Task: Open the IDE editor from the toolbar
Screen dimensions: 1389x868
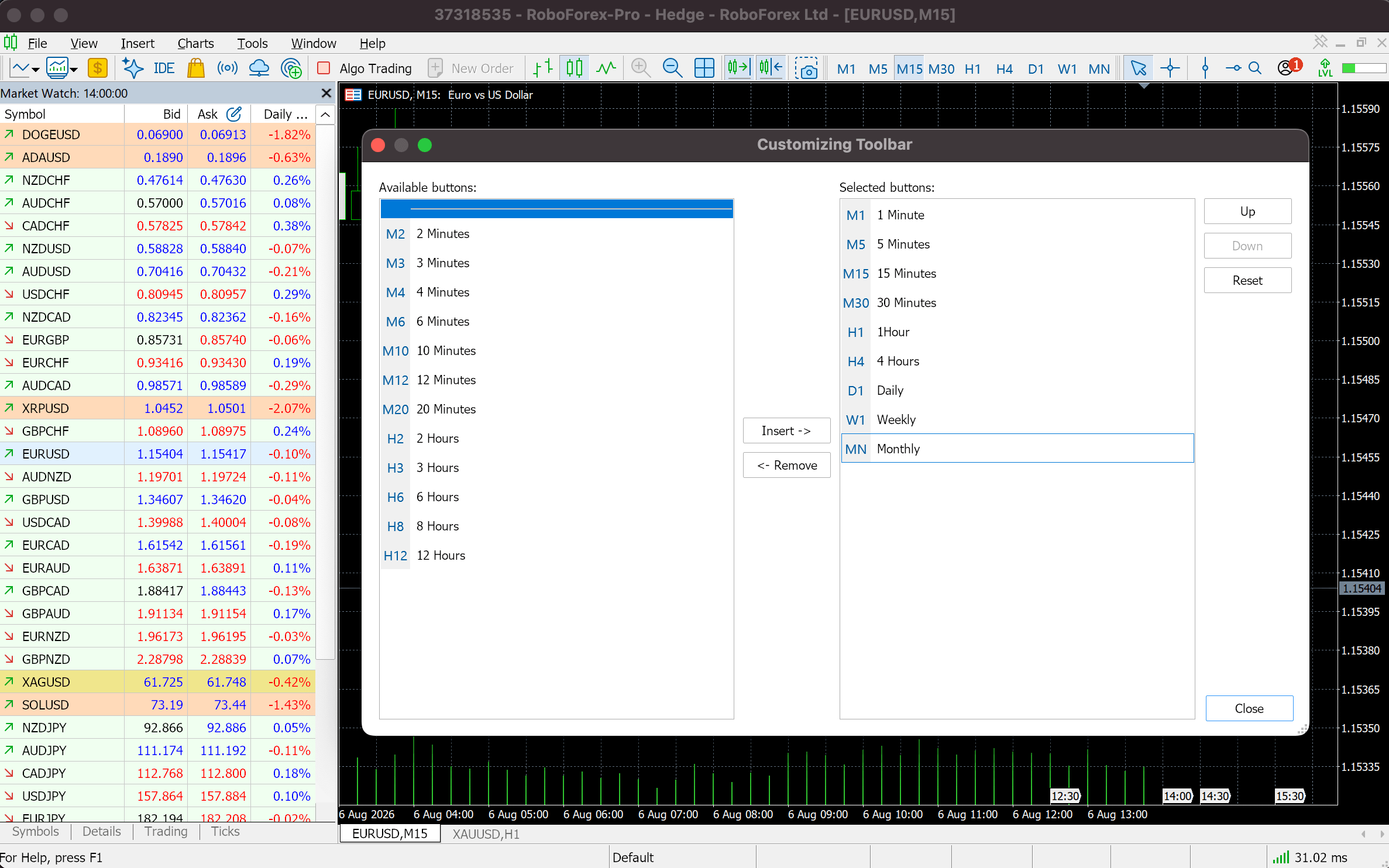Action: pyautogui.click(x=164, y=68)
